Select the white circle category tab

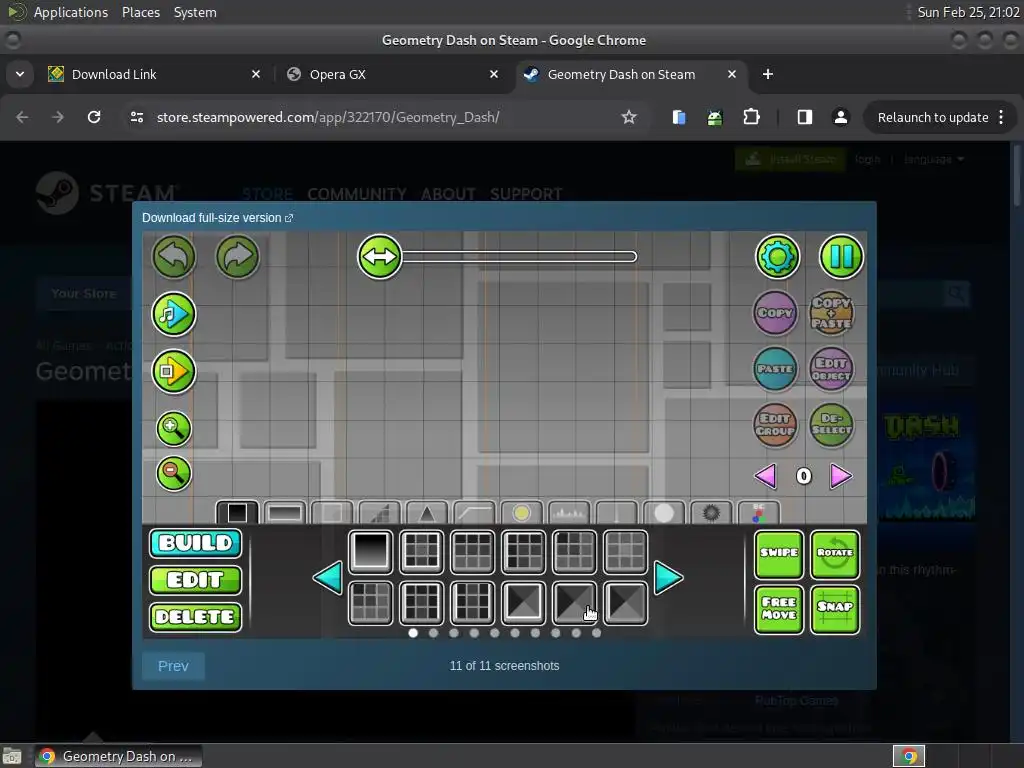664,513
